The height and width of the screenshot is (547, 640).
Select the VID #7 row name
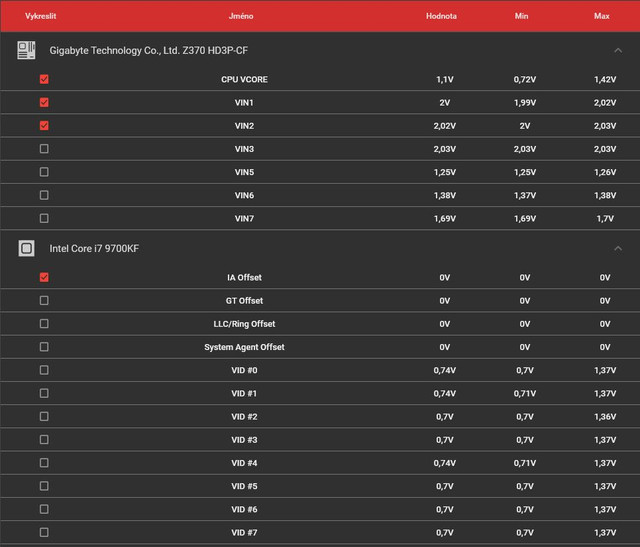(x=244, y=533)
